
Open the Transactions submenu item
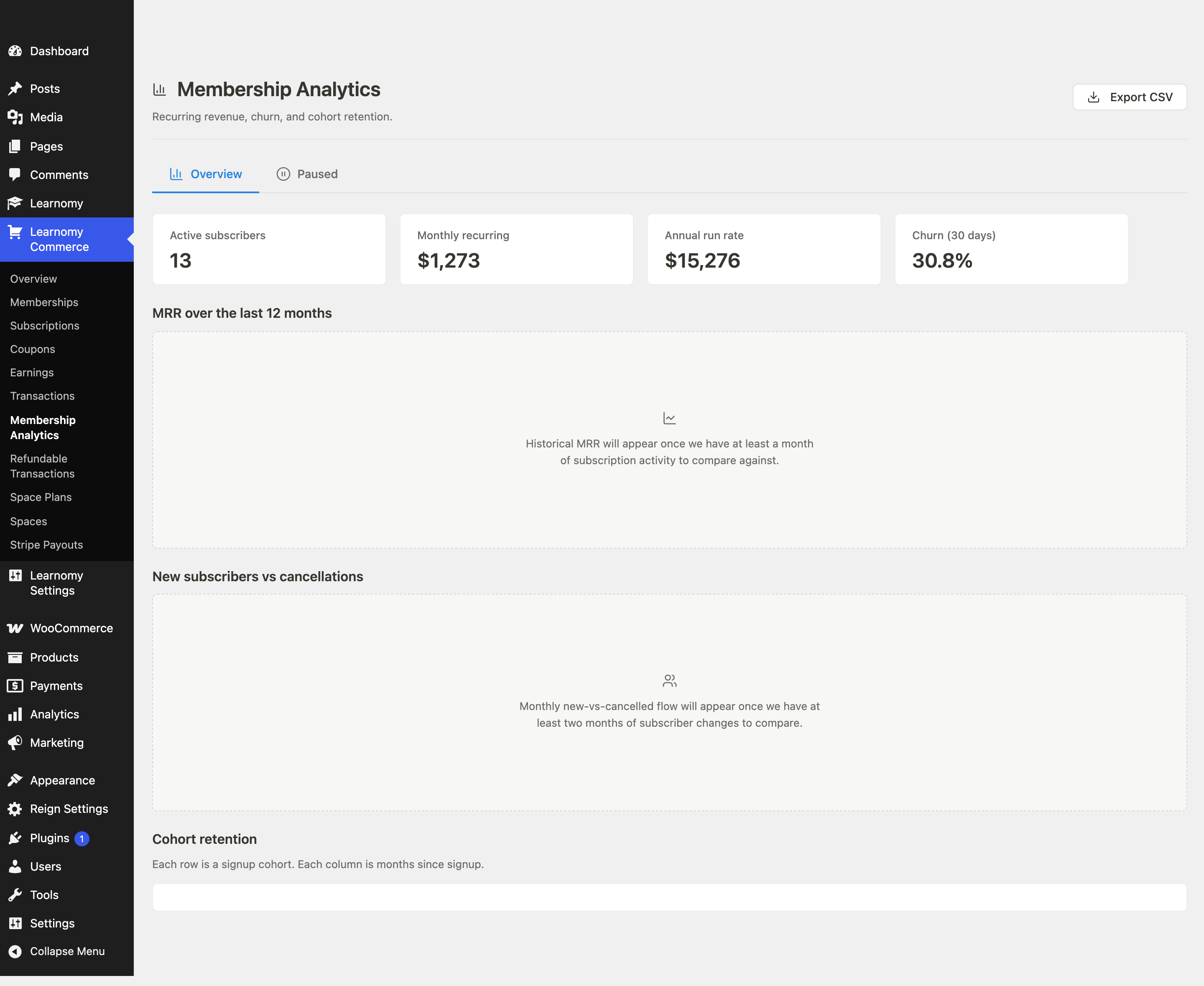click(43, 396)
